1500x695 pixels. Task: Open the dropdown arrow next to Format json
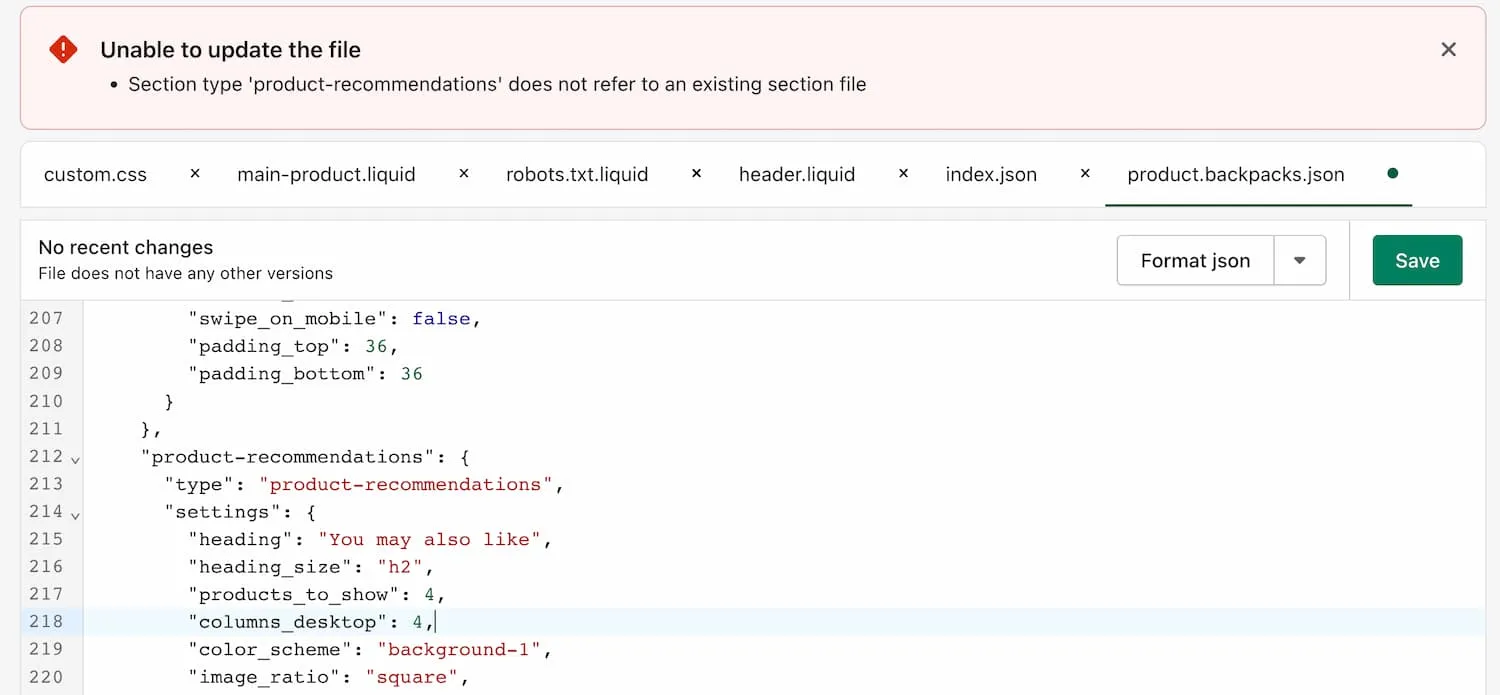tap(1300, 261)
